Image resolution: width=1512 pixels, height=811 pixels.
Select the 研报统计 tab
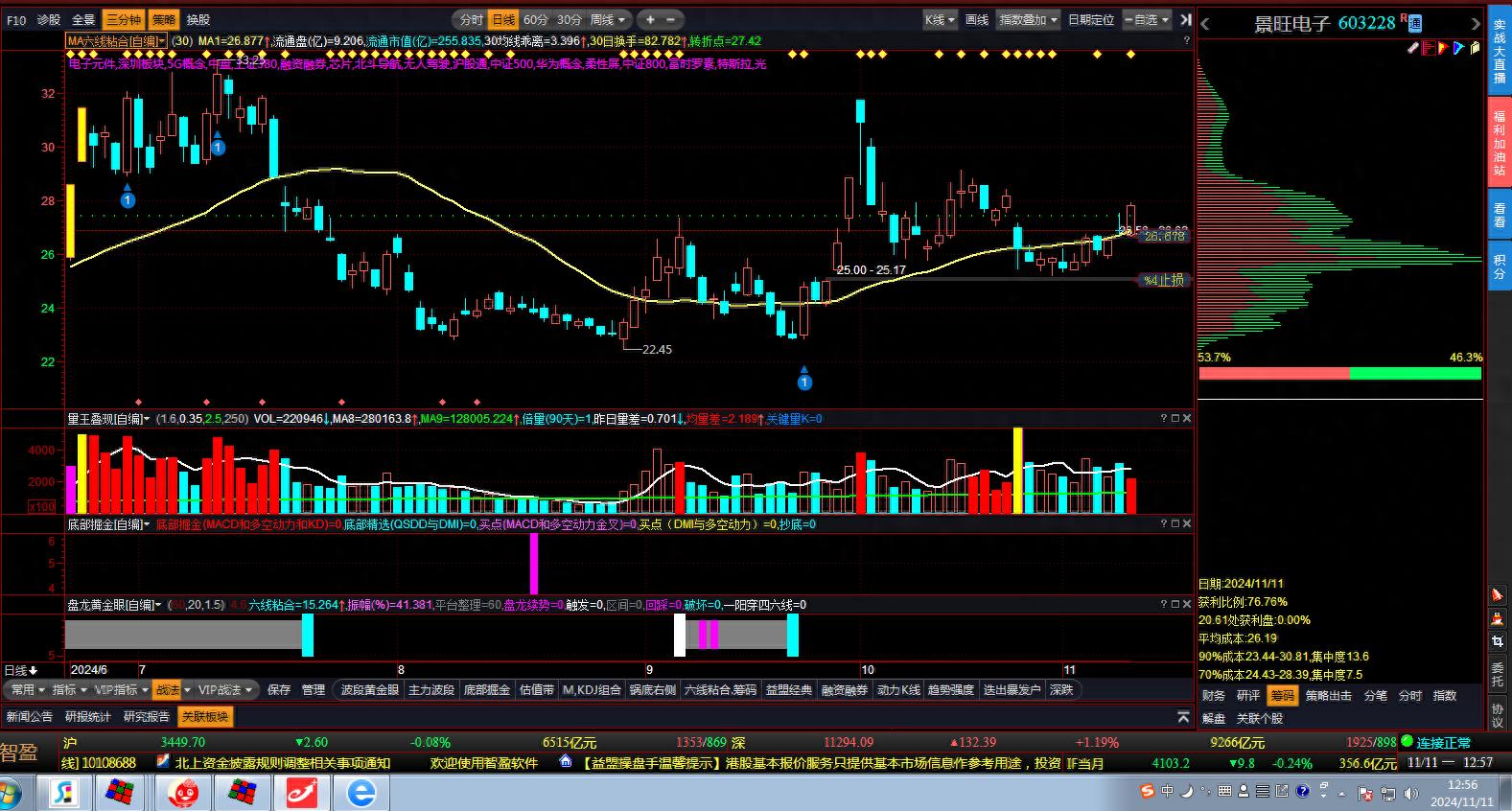tap(88, 716)
